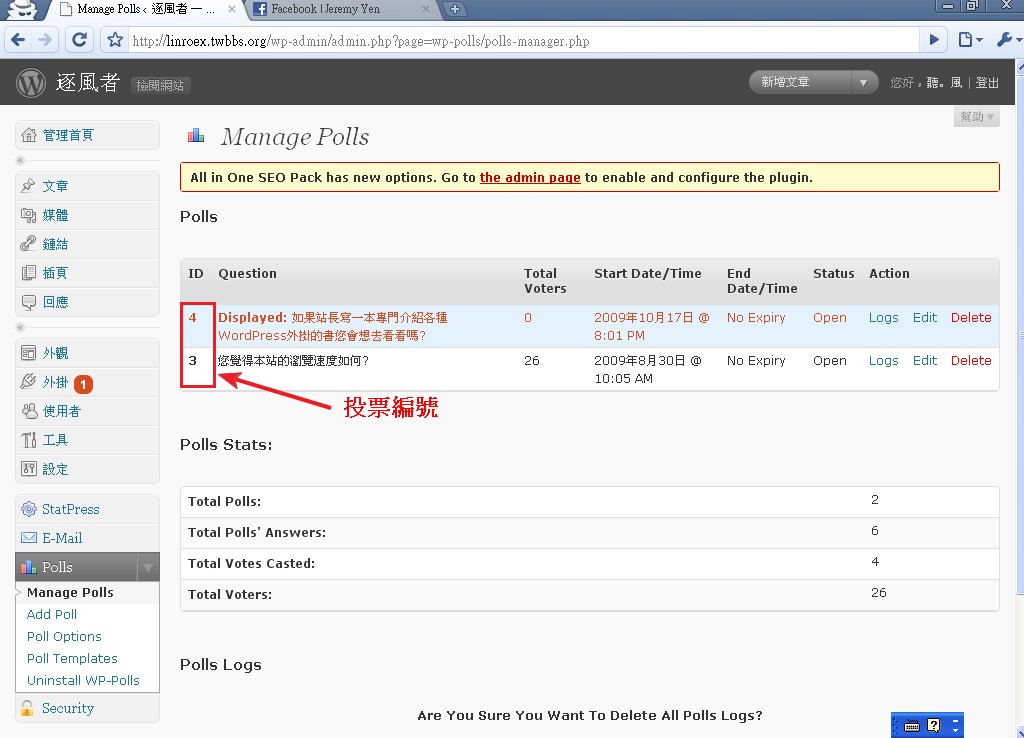Click the 逐風者 site title
The height and width of the screenshot is (738, 1024).
tap(88, 83)
